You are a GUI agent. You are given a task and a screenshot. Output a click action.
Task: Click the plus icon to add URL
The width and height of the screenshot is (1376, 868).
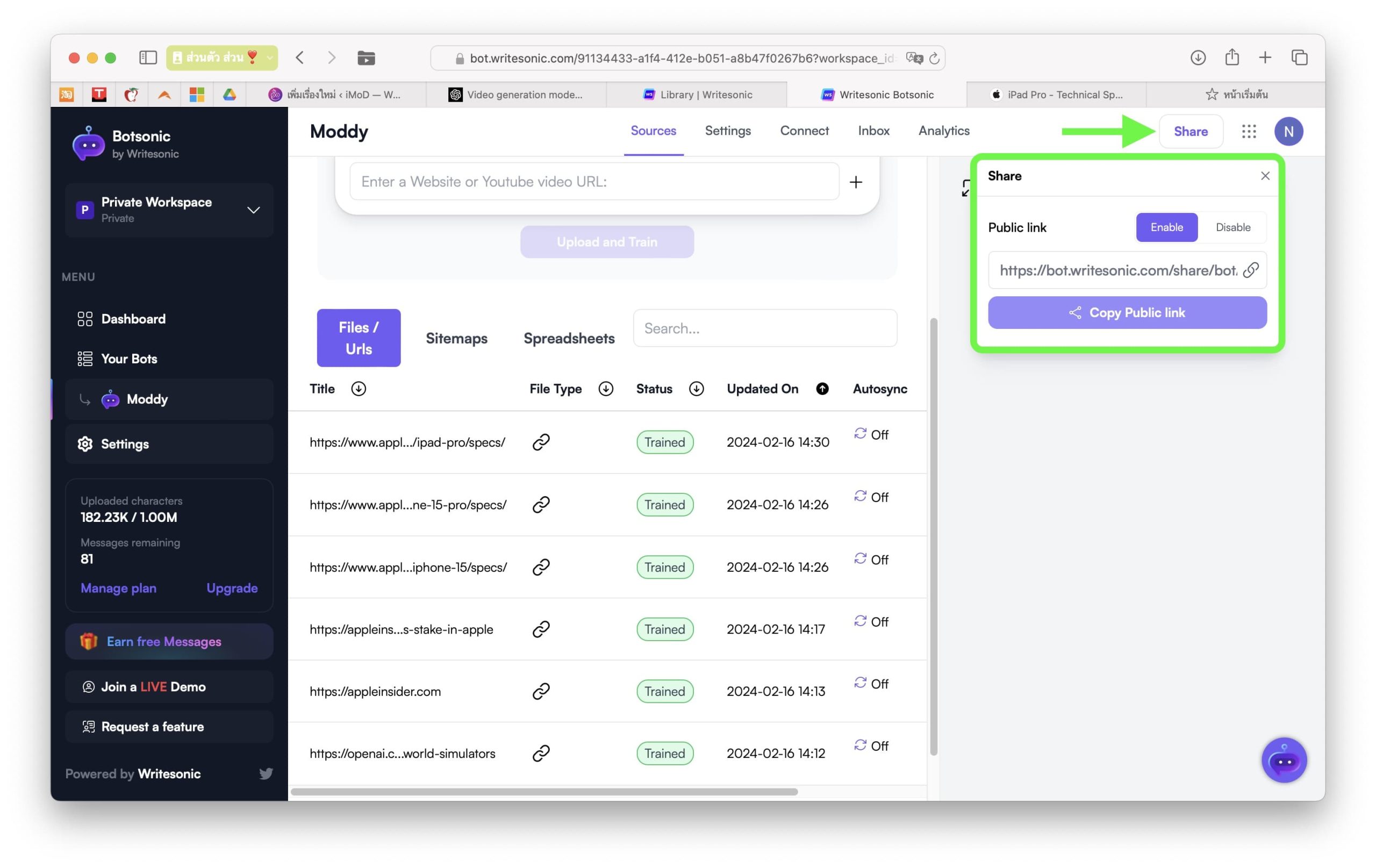coord(855,182)
